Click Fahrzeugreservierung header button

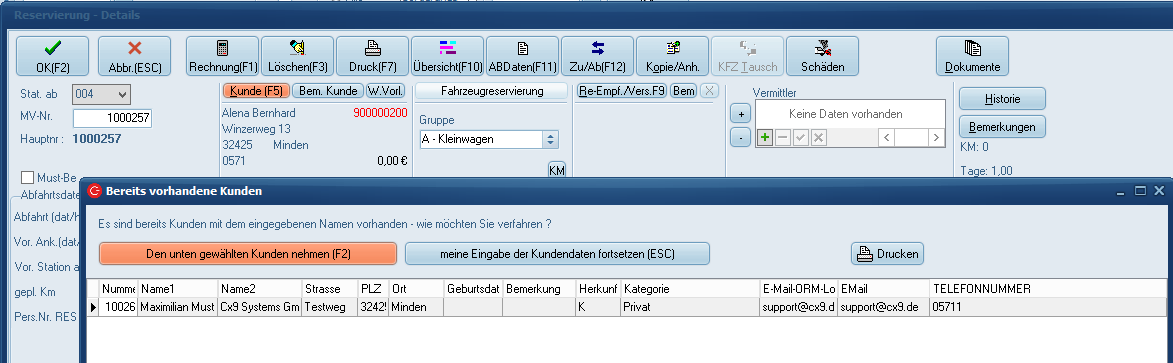(x=491, y=91)
